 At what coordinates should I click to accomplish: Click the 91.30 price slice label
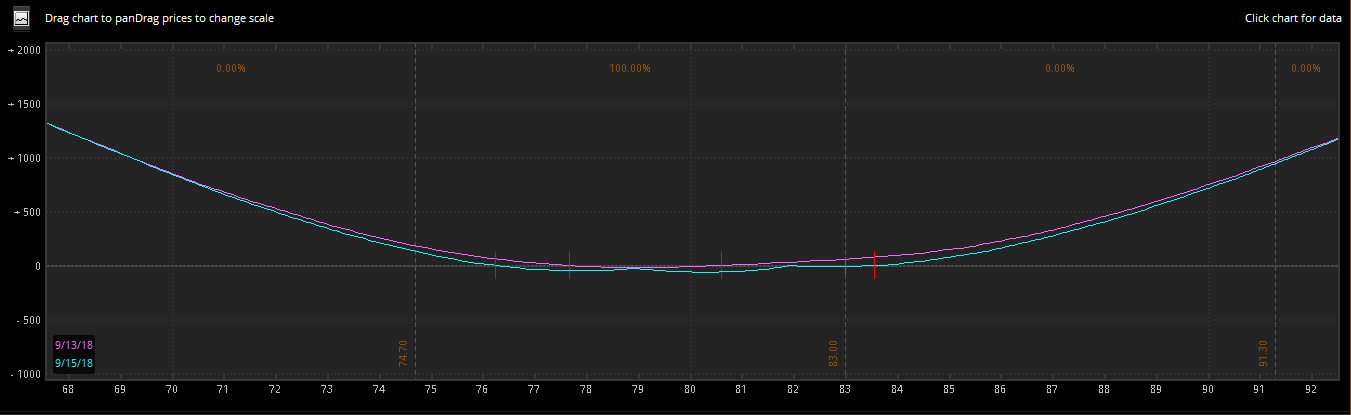(1264, 353)
